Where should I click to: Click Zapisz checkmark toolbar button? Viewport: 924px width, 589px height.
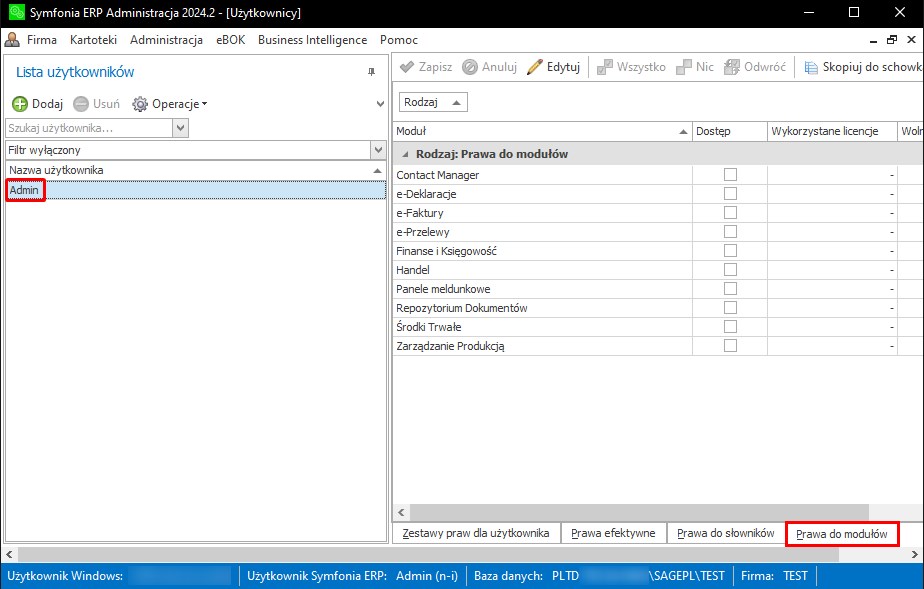(426, 67)
